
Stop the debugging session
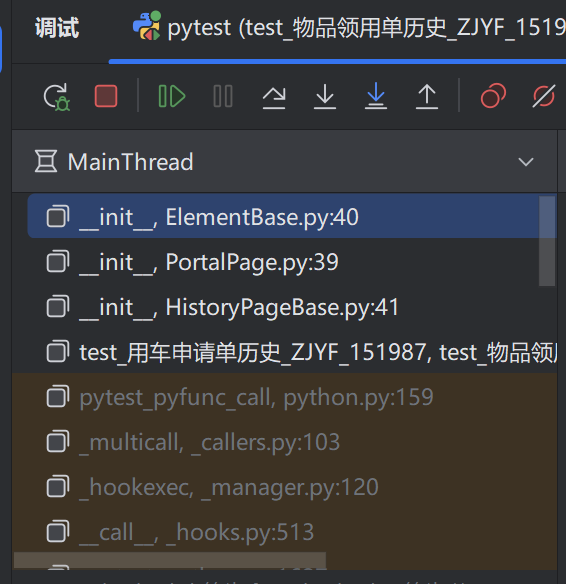[x=106, y=96]
